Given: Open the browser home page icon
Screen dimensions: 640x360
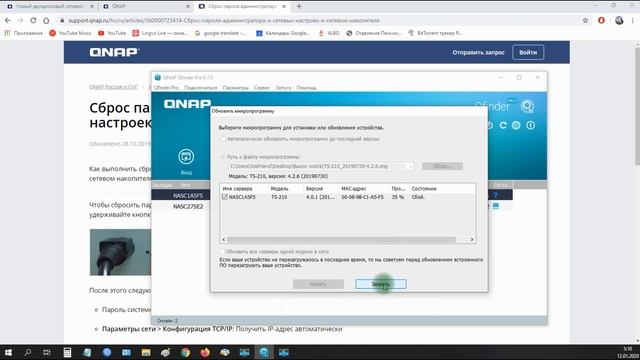Looking at the screenshot, I should pyautogui.click(x=46, y=20).
